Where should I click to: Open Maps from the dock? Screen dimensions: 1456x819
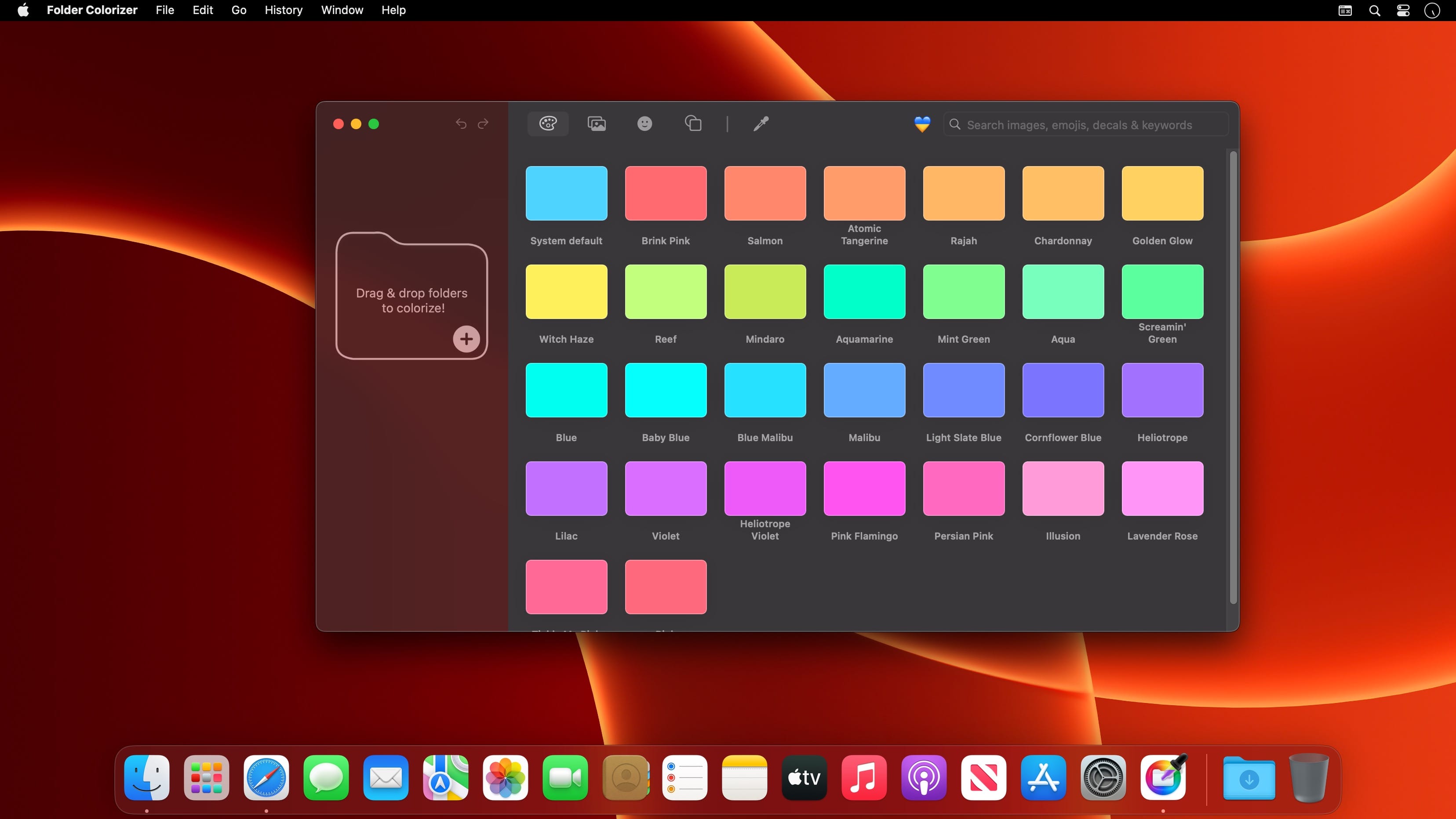pos(445,778)
